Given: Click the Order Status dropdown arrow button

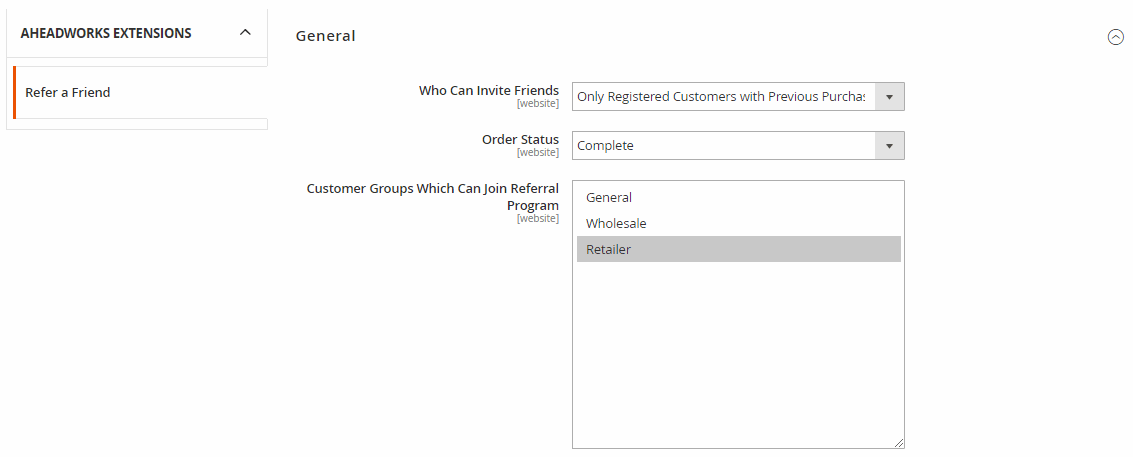Looking at the screenshot, I should click(x=889, y=146).
